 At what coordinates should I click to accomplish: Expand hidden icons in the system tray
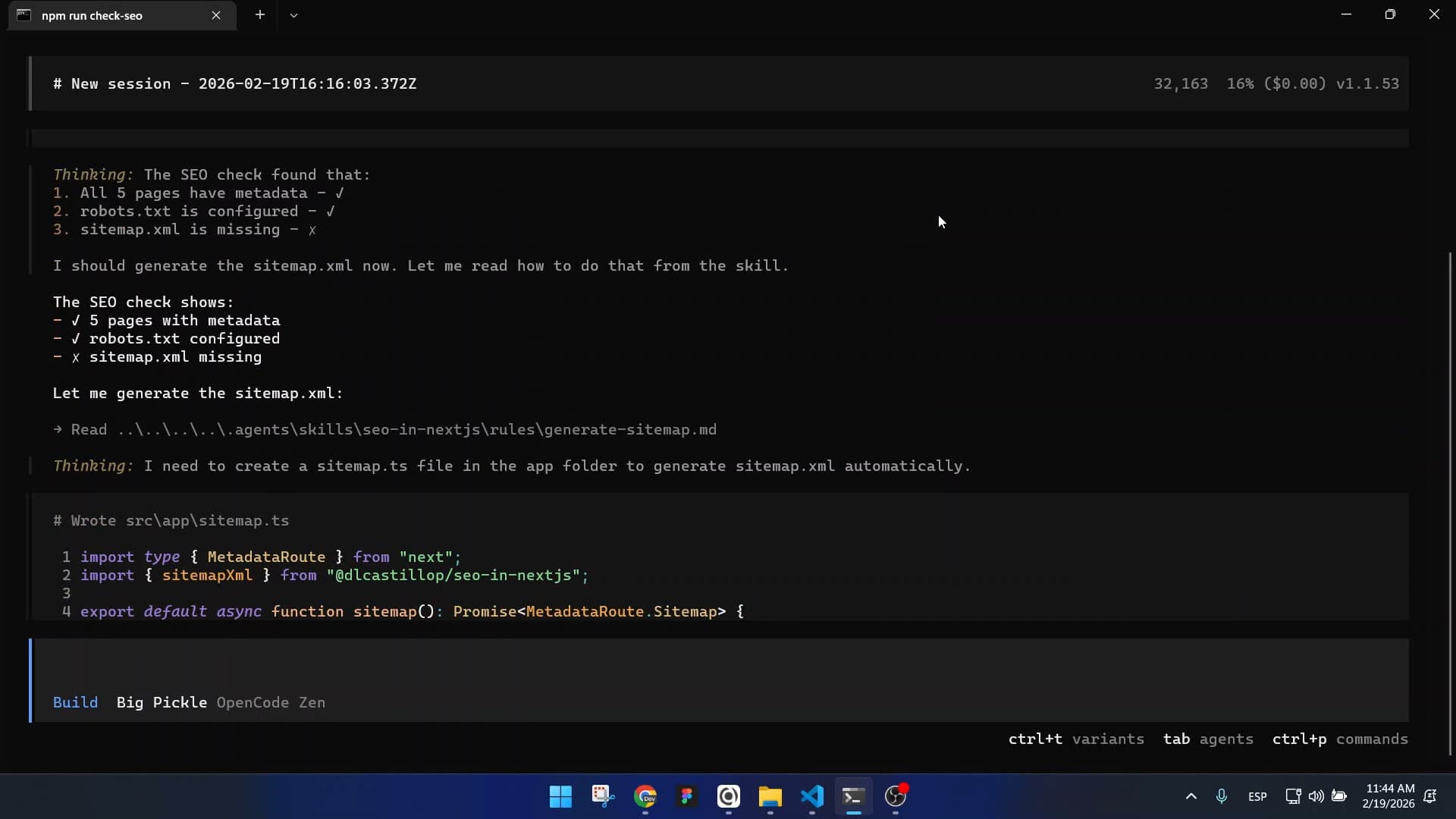tap(1191, 797)
